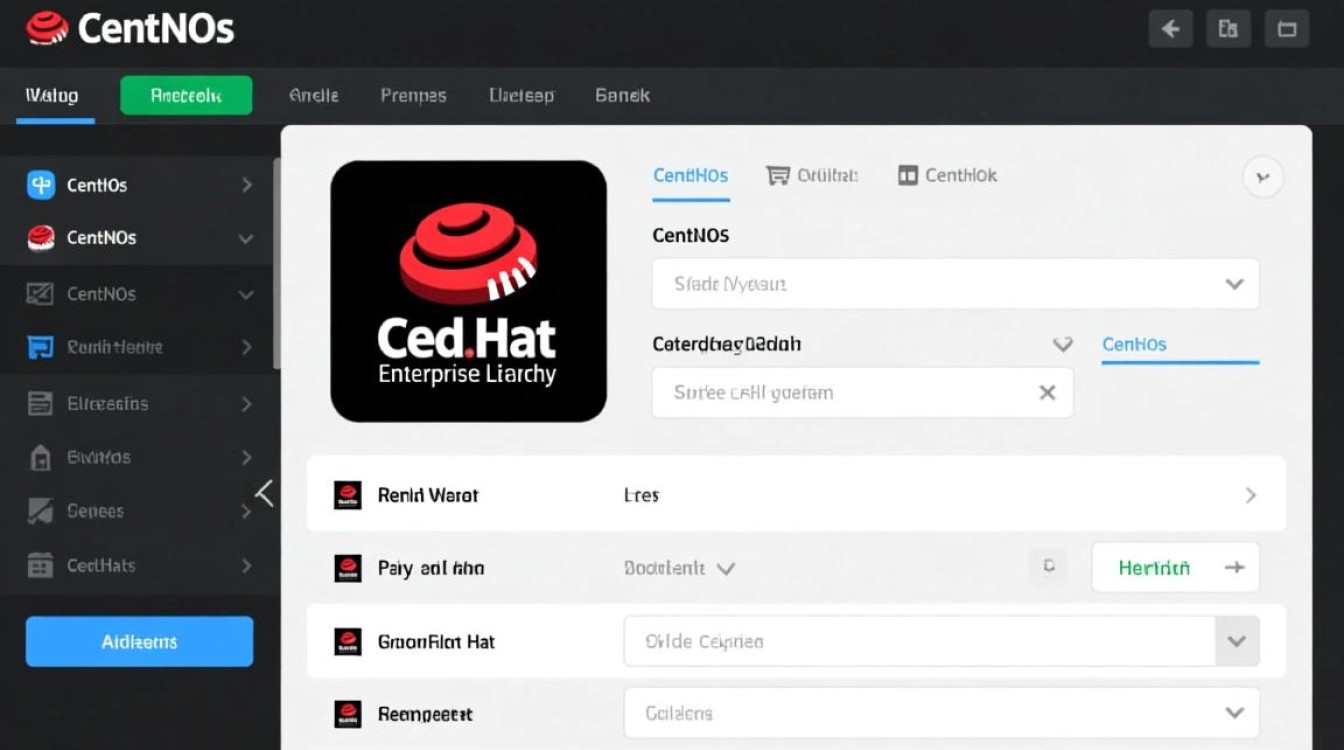
Task: Click the green button in the top navigation
Action: click(x=186, y=96)
